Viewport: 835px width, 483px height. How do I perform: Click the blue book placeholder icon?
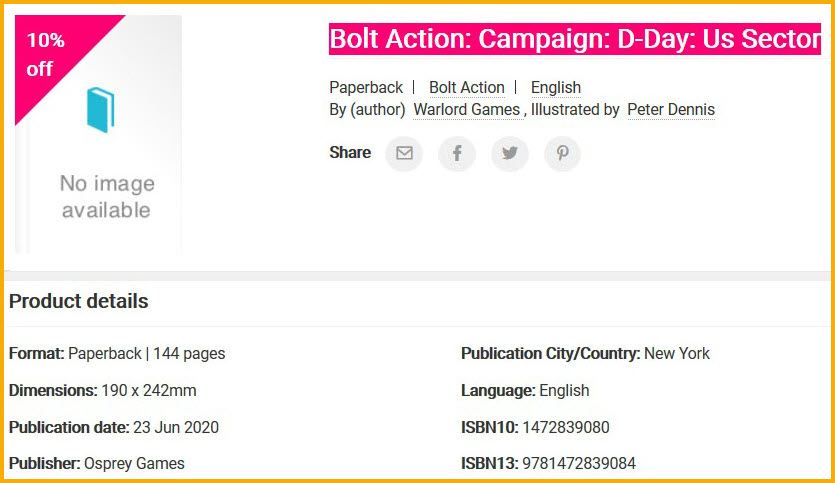(101, 110)
